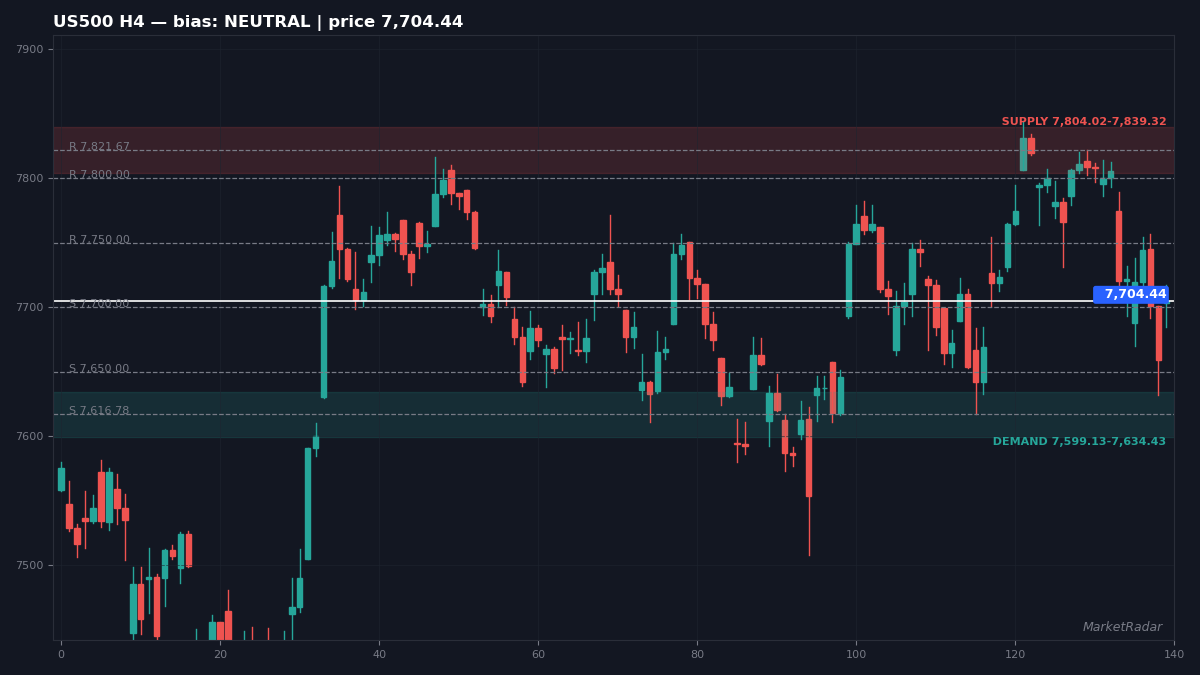Select the DEMAND 7,599.13-7,634.43 label
1200x675 pixels.
(1079, 442)
